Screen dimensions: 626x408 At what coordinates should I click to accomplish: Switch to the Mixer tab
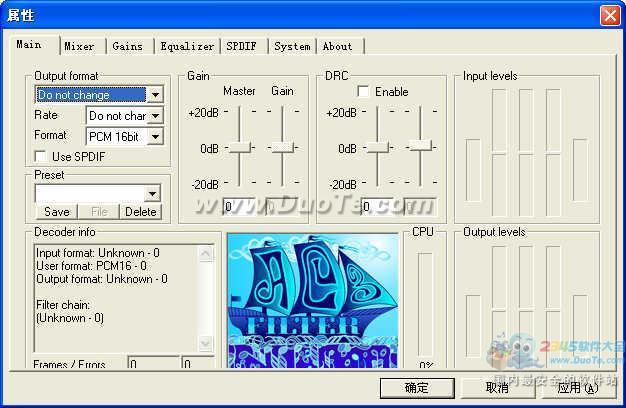(x=79, y=46)
